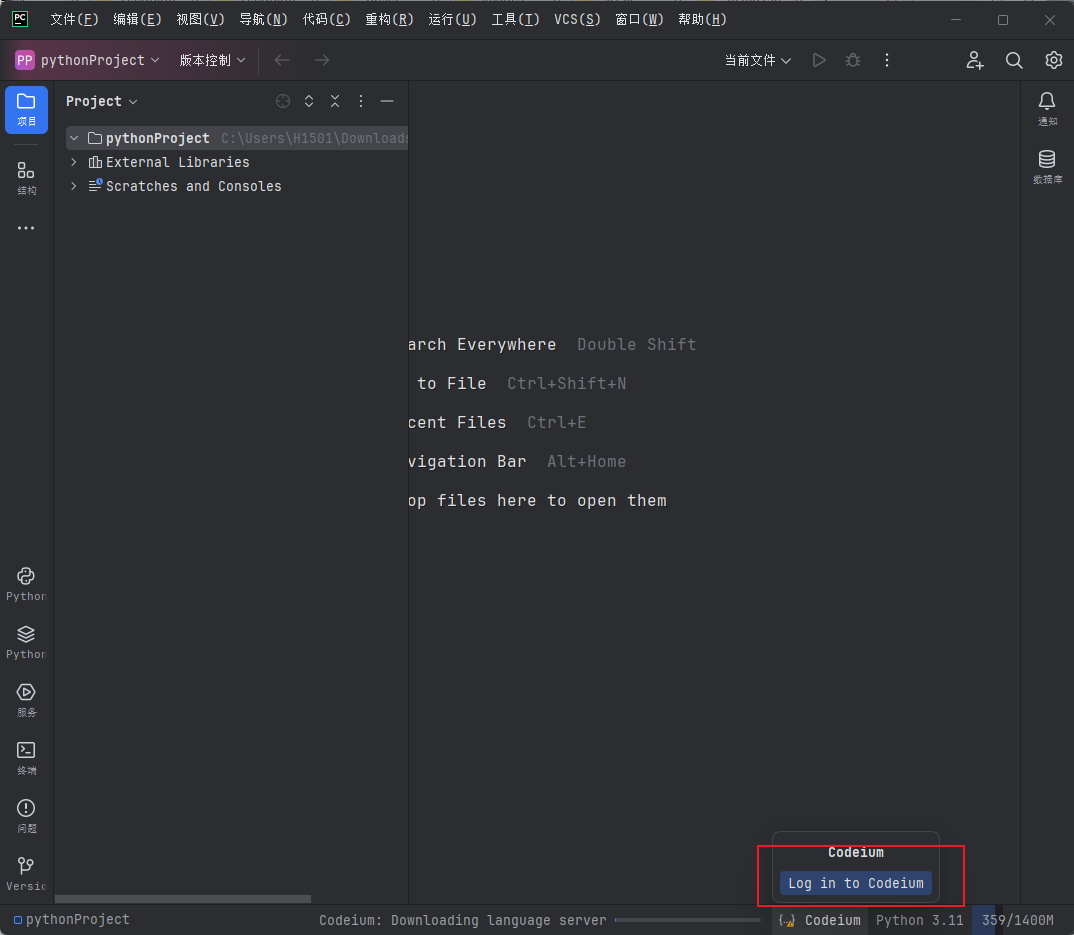Hide the Project tool window
This screenshot has width=1074, height=935.
[387, 101]
